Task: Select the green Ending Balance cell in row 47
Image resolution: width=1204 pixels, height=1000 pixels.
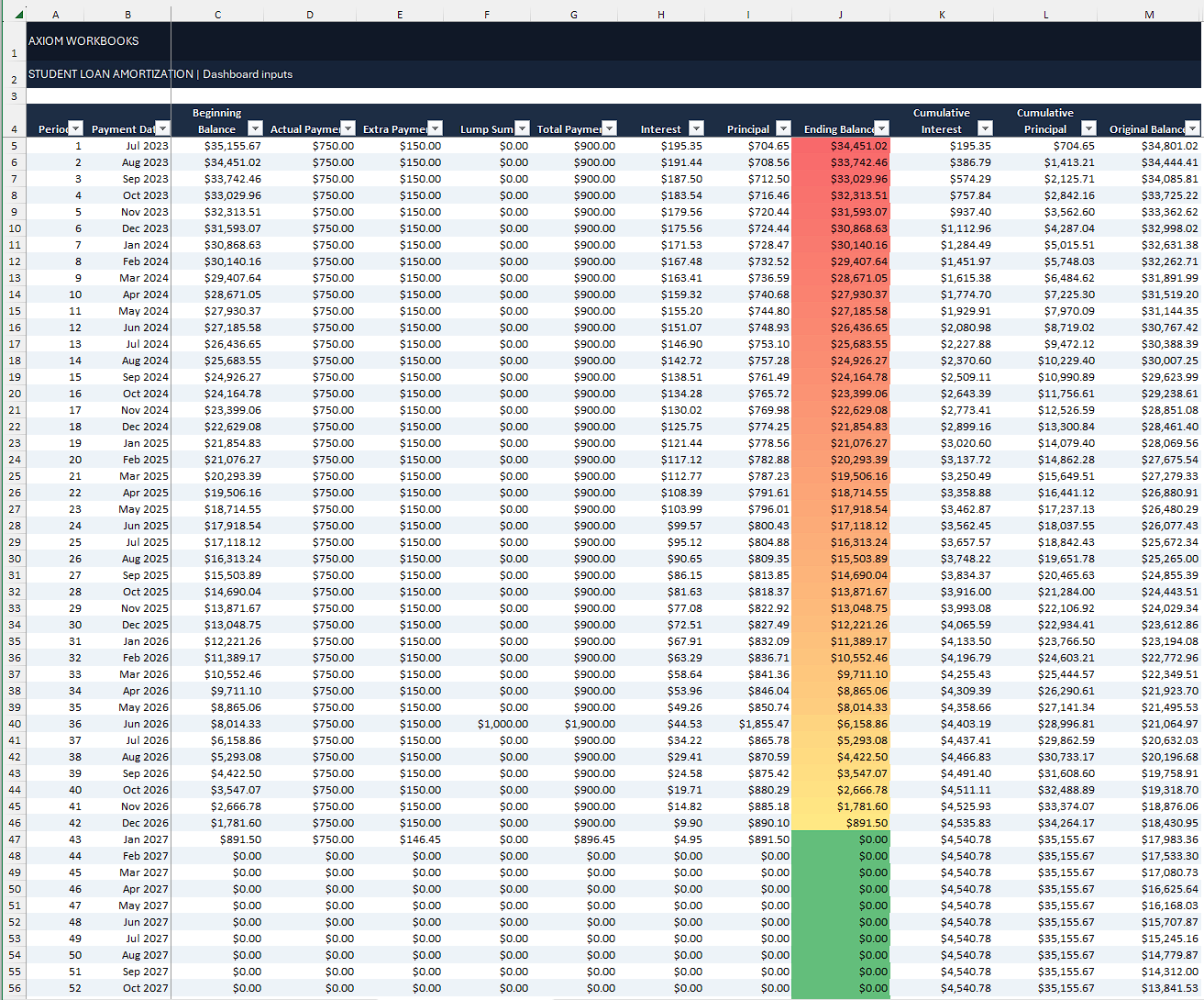Action: pyautogui.click(x=841, y=839)
